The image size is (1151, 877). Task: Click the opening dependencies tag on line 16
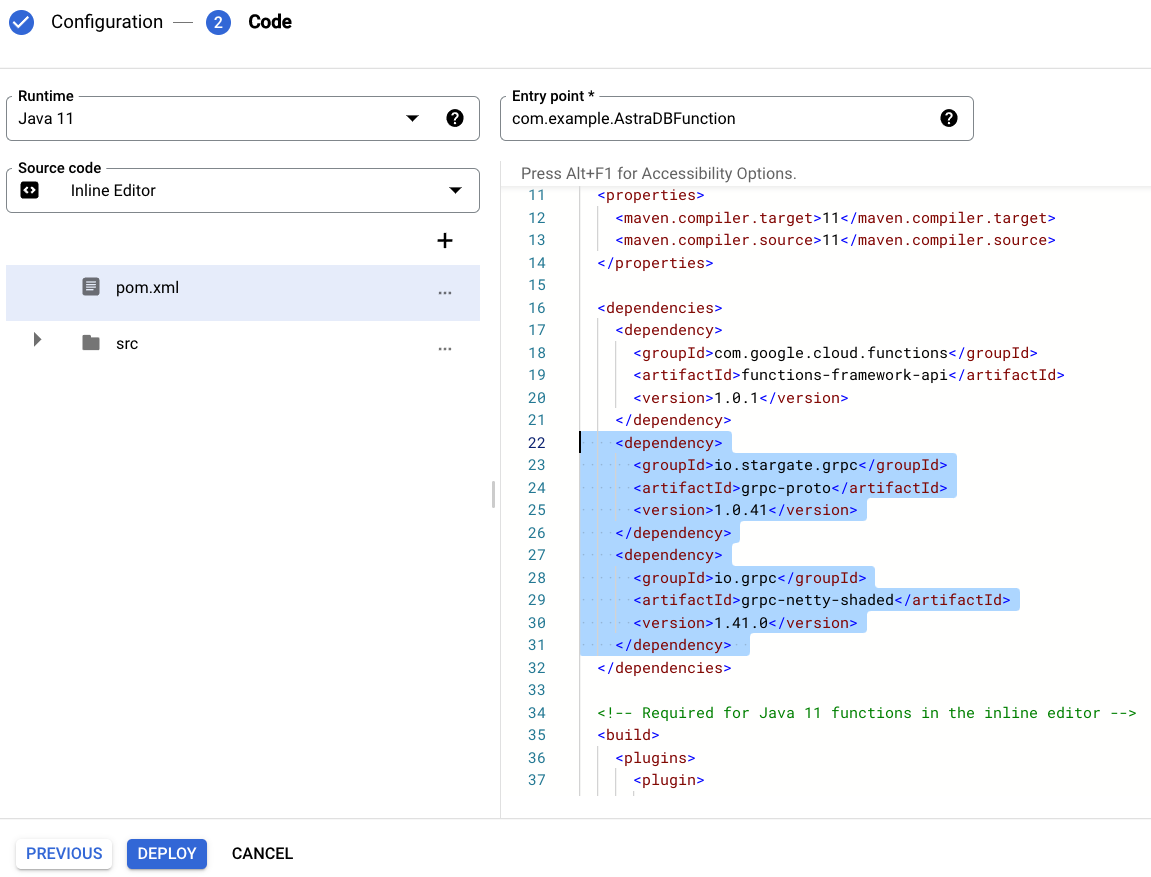point(660,308)
